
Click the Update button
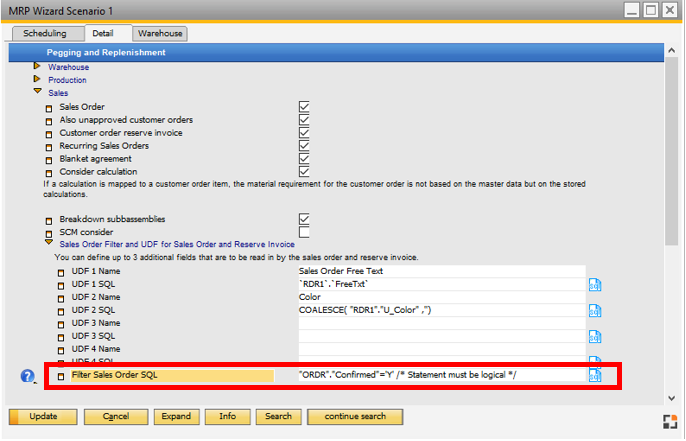[43, 416]
